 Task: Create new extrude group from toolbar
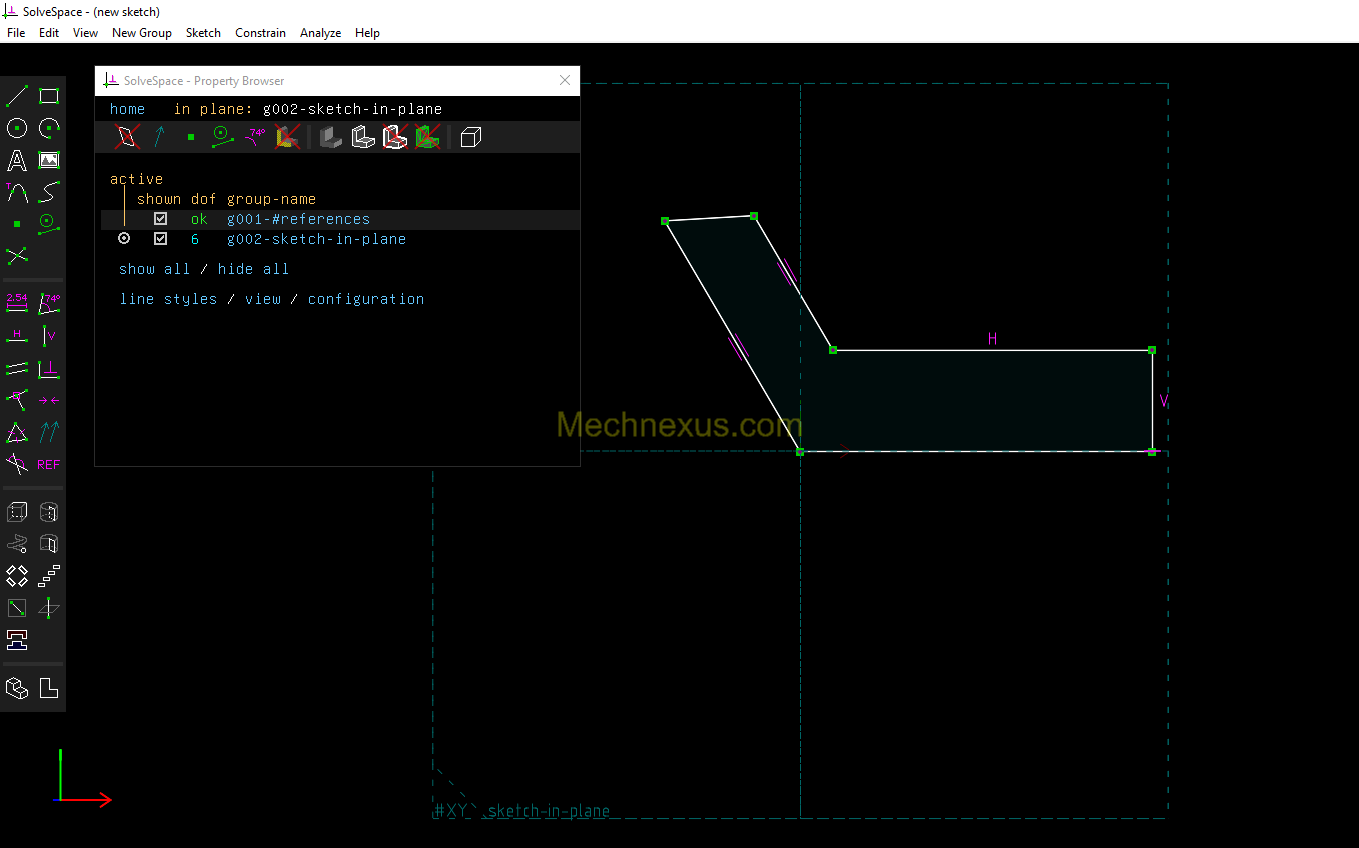[17, 512]
